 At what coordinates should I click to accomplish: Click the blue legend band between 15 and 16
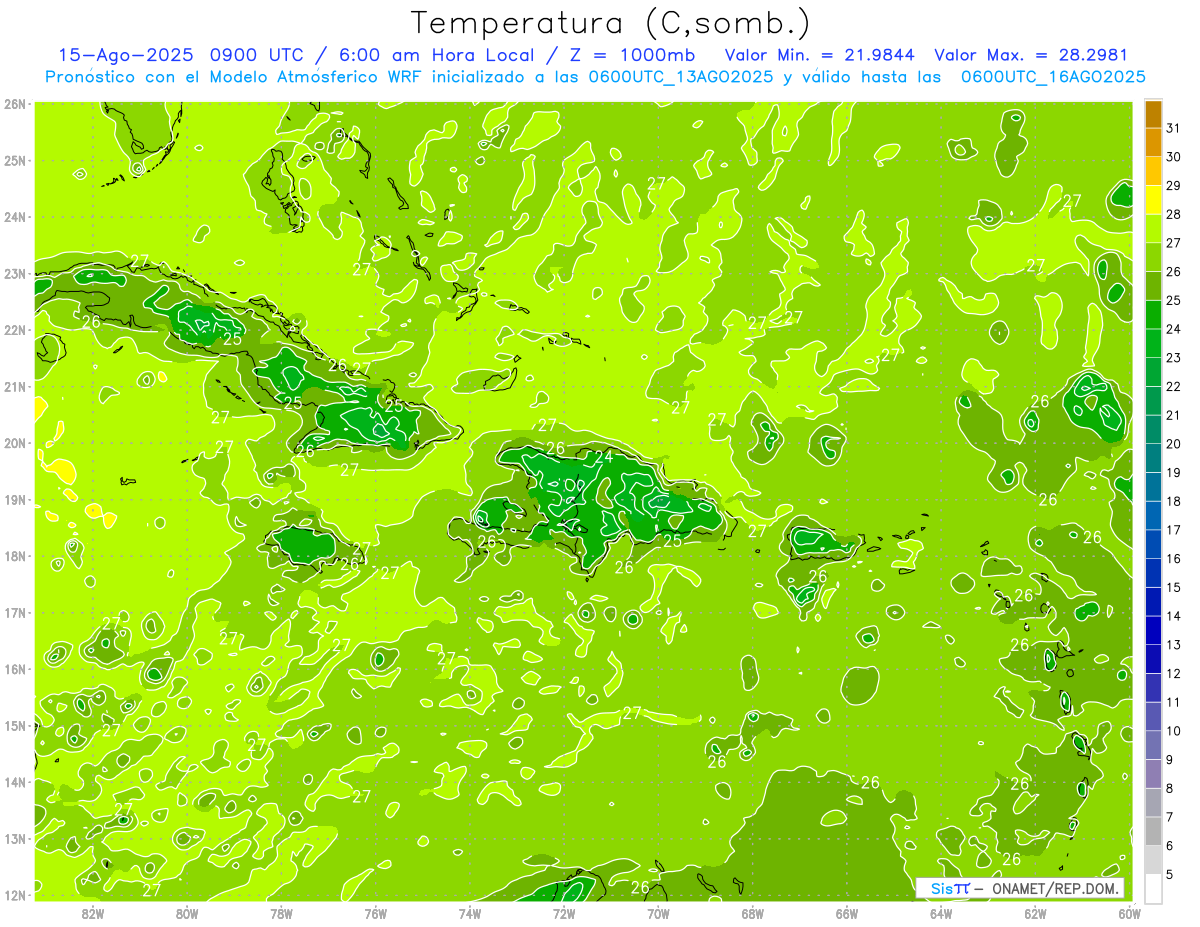(1153, 573)
